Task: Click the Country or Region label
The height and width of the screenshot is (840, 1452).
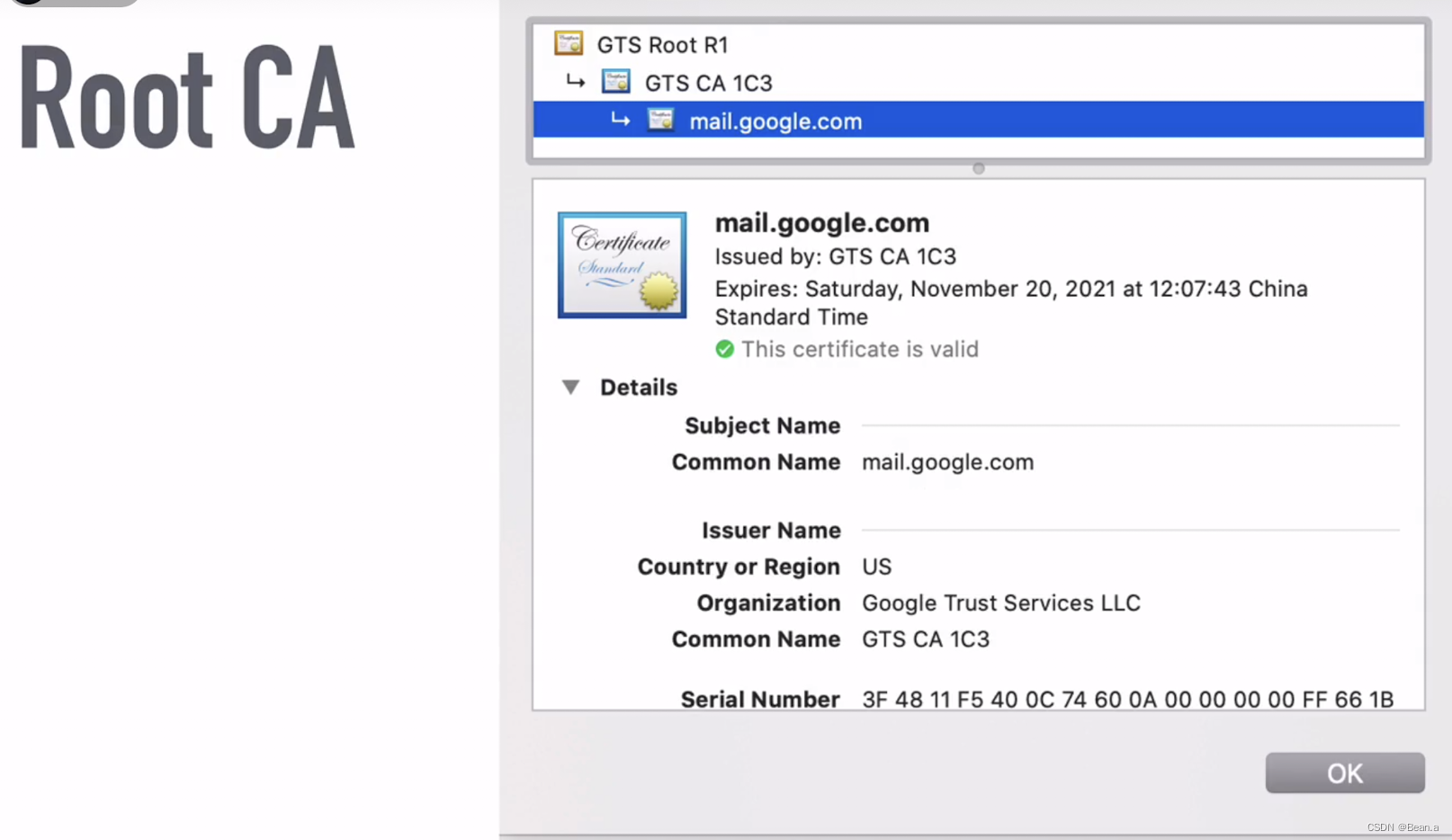Action: [x=739, y=567]
